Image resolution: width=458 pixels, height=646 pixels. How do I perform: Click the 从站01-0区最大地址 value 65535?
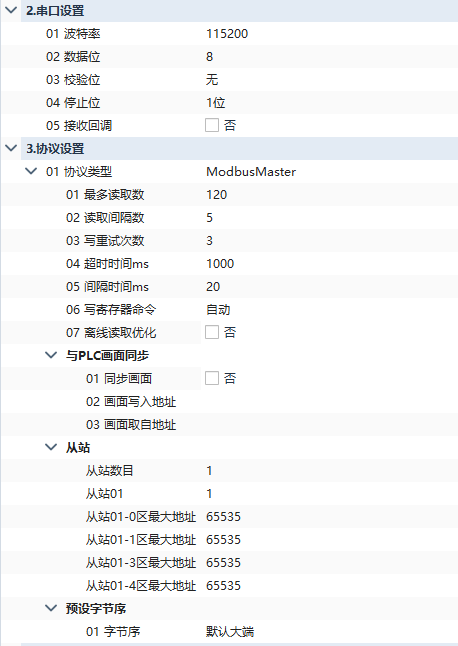tap(223, 517)
